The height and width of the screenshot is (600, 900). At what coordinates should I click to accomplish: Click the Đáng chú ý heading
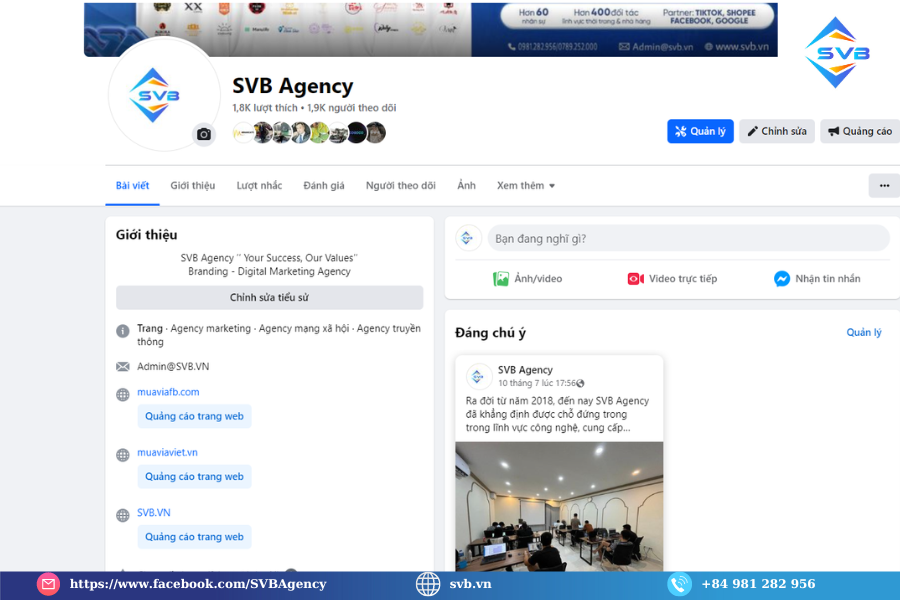pyautogui.click(x=490, y=333)
